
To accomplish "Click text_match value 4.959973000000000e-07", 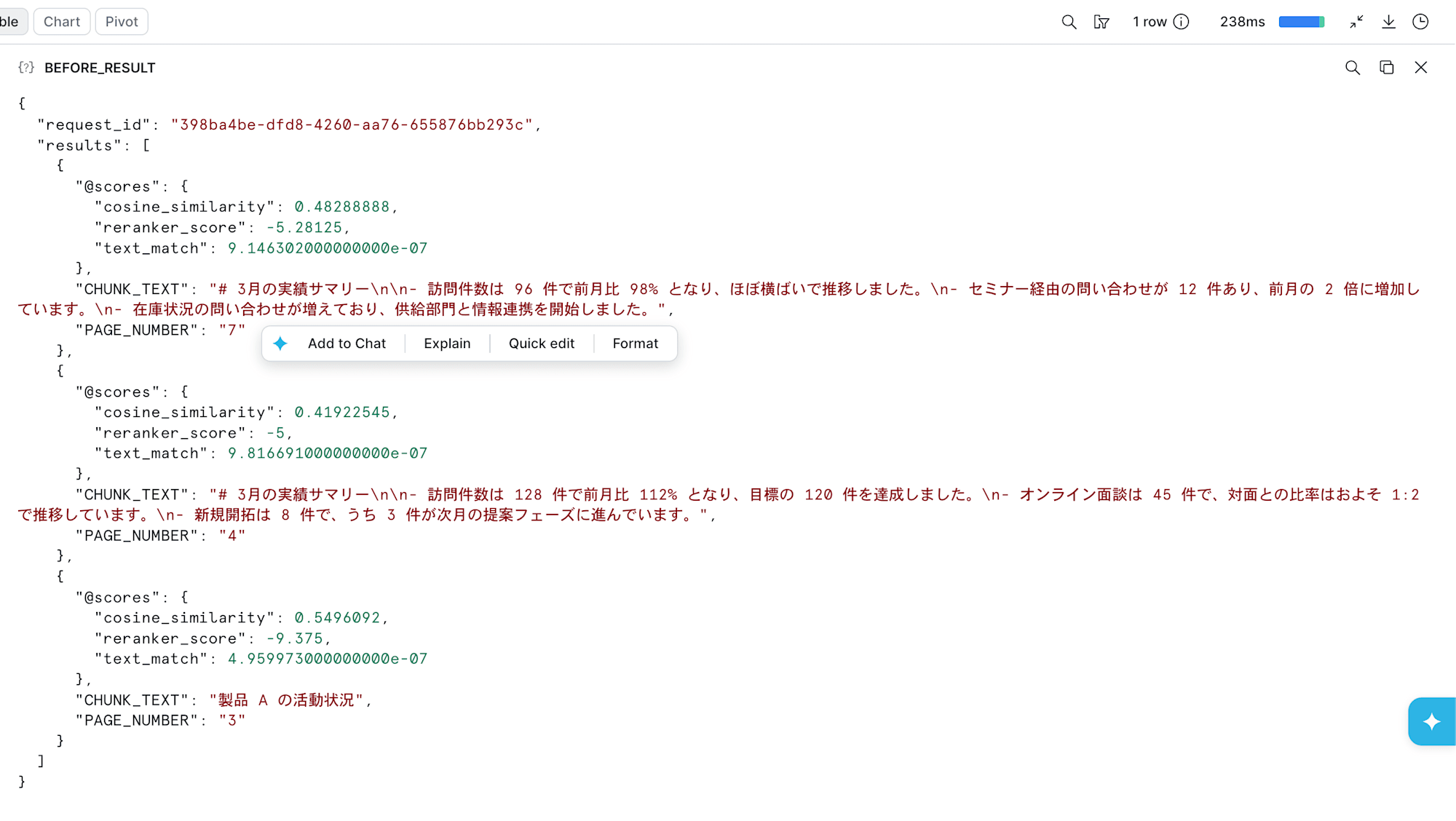I will click(328, 659).
